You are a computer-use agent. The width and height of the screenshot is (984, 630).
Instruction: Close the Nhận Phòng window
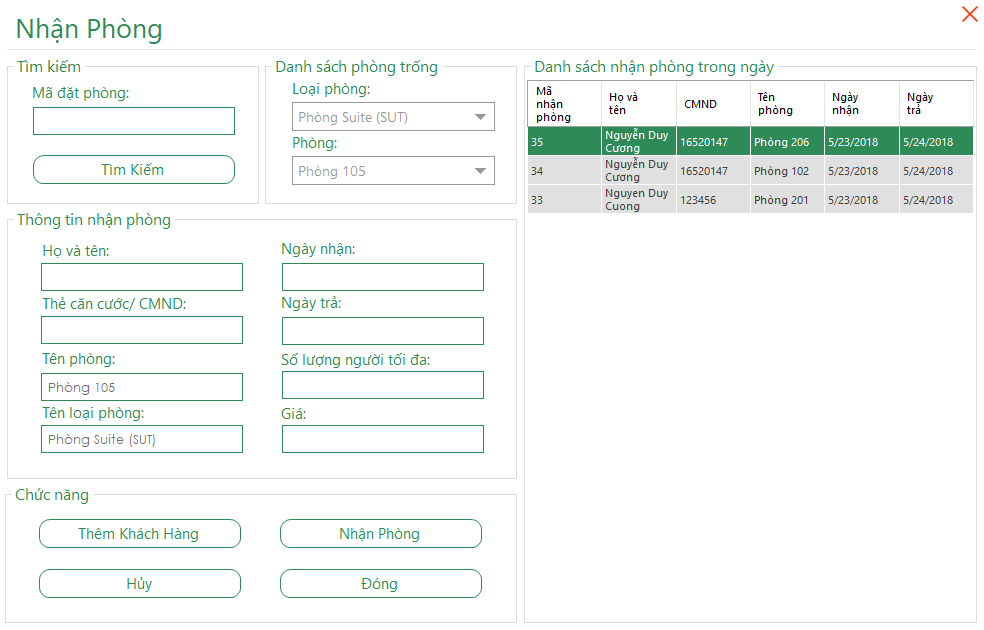(968, 14)
